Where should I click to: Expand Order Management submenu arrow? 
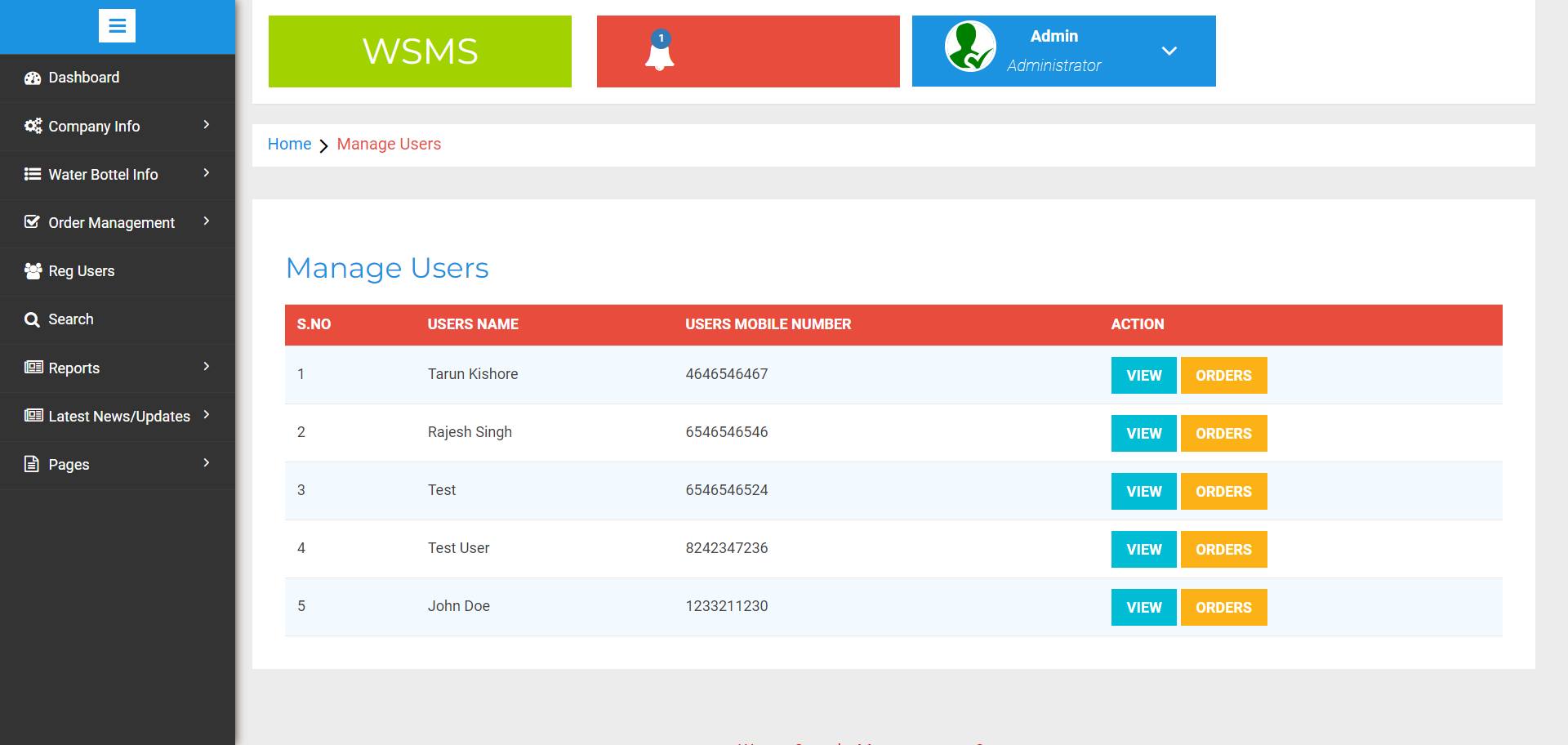pos(207,221)
